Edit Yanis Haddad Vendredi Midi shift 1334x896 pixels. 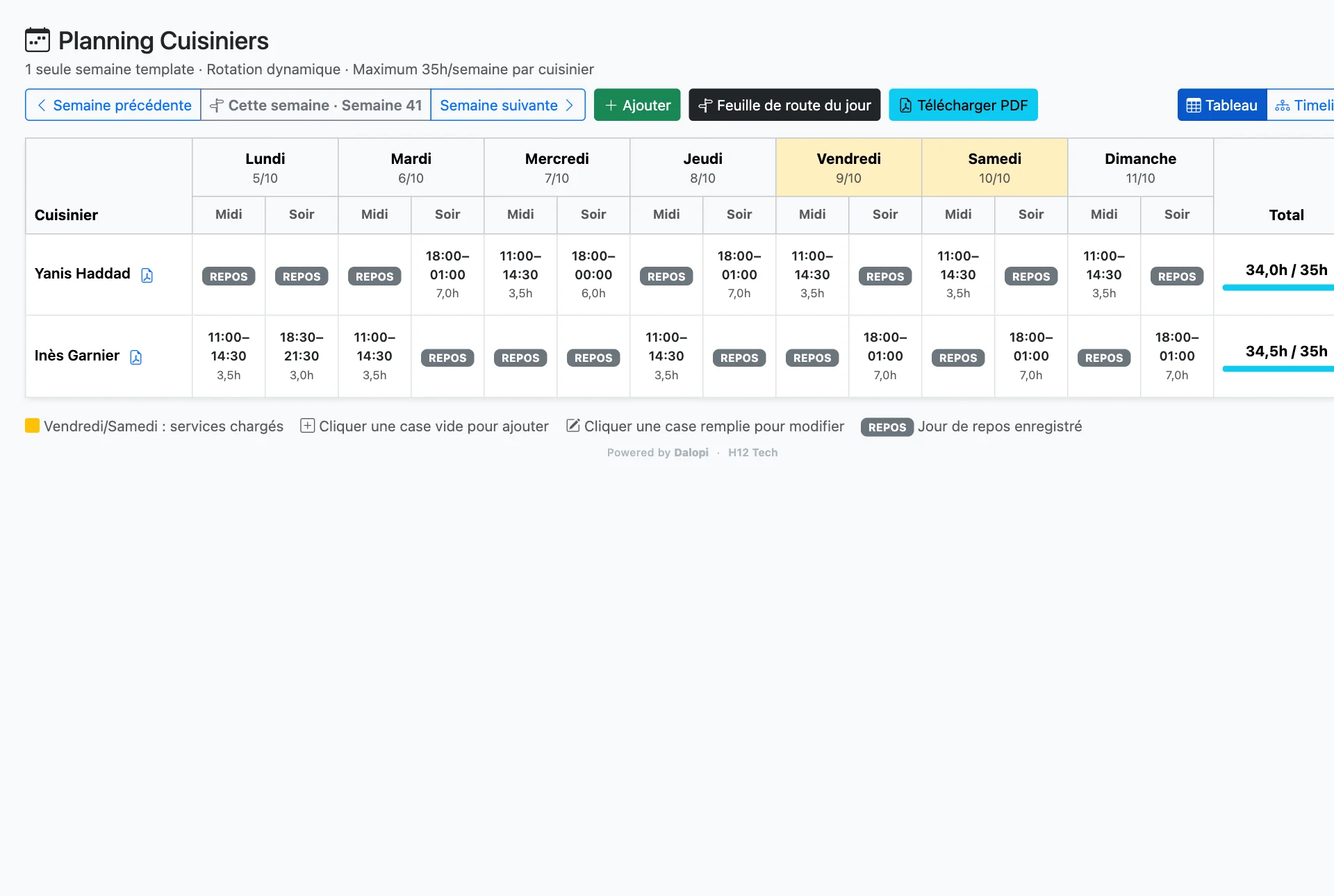click(x=812, y=275)
